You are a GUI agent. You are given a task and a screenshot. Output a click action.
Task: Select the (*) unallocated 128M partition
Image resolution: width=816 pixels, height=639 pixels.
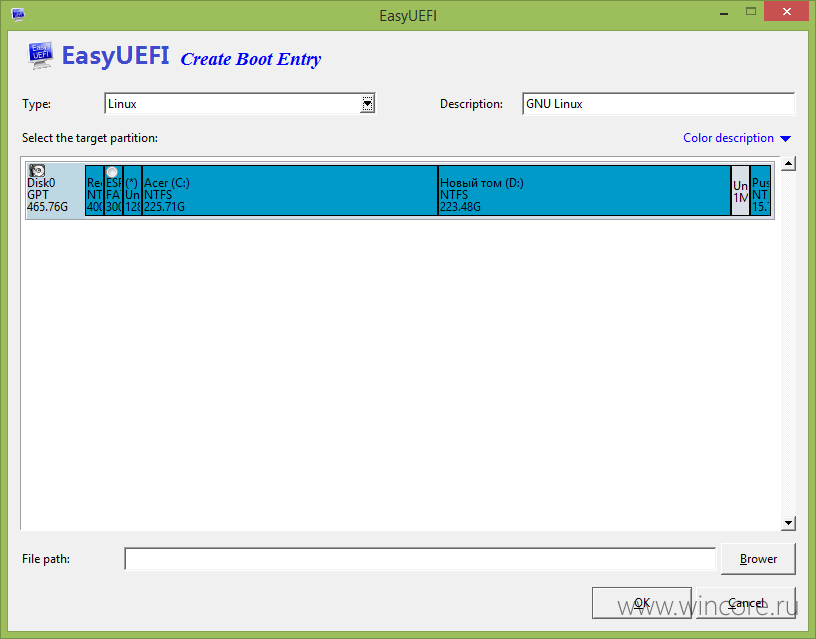click(x=132, y=190)
